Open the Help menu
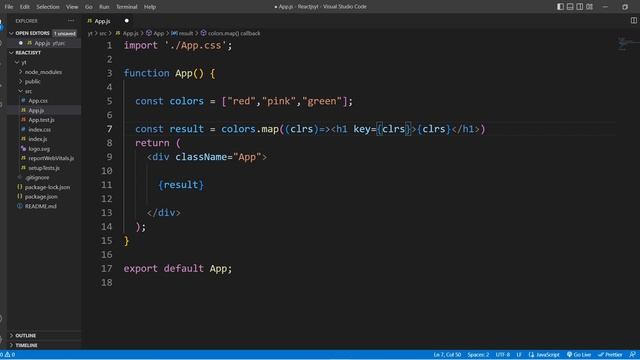This screenshot has width=640, height=360. click(x=150, y=7)
